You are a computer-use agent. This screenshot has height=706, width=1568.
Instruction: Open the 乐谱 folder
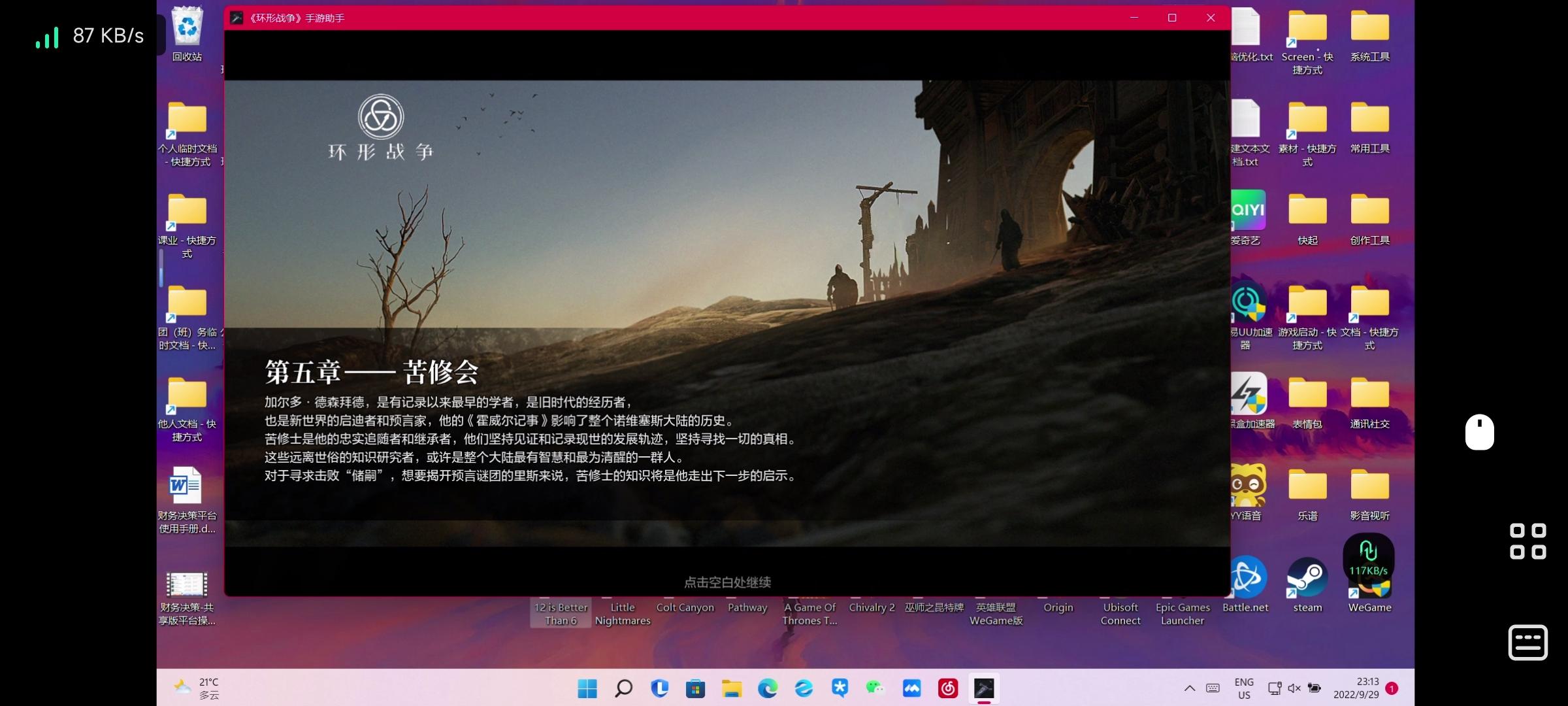click(1307, 494)
